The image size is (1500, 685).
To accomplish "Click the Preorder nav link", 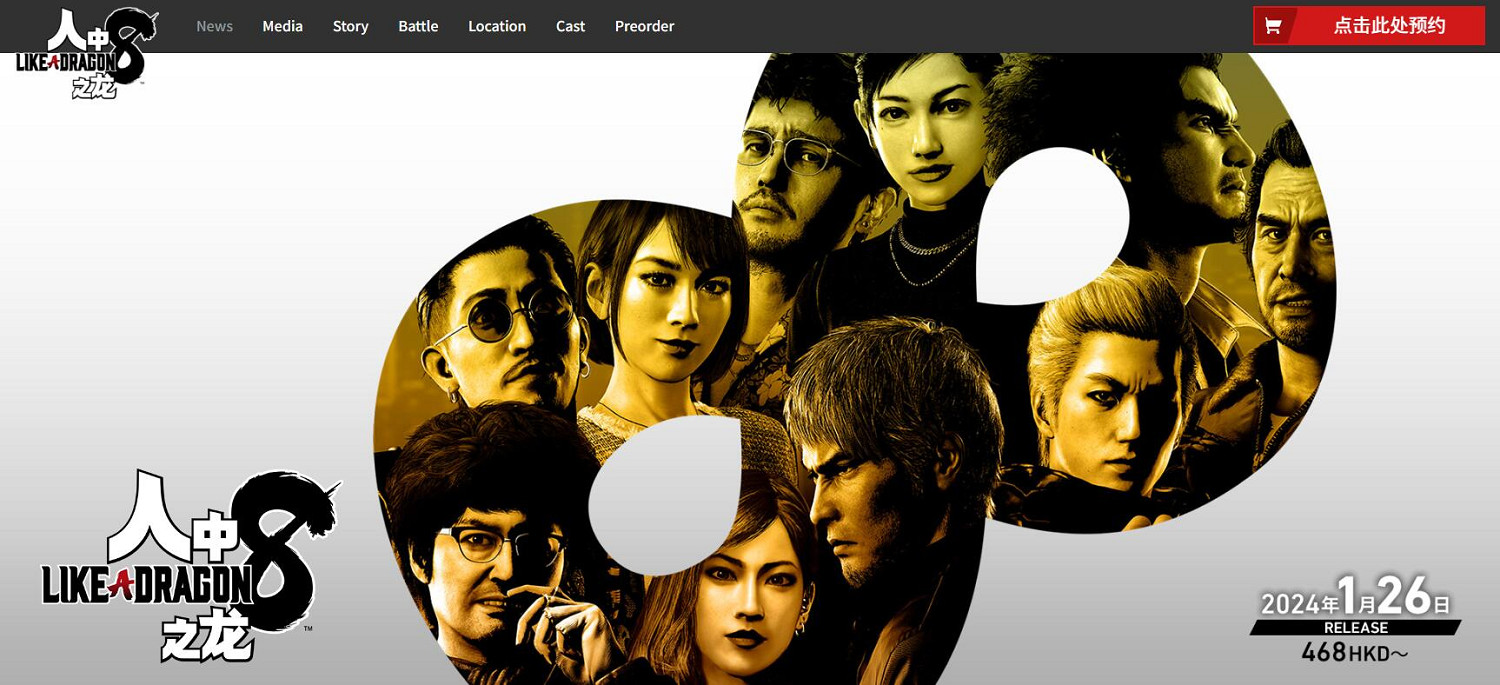I will pyautogui.click(x=644, y=26).
